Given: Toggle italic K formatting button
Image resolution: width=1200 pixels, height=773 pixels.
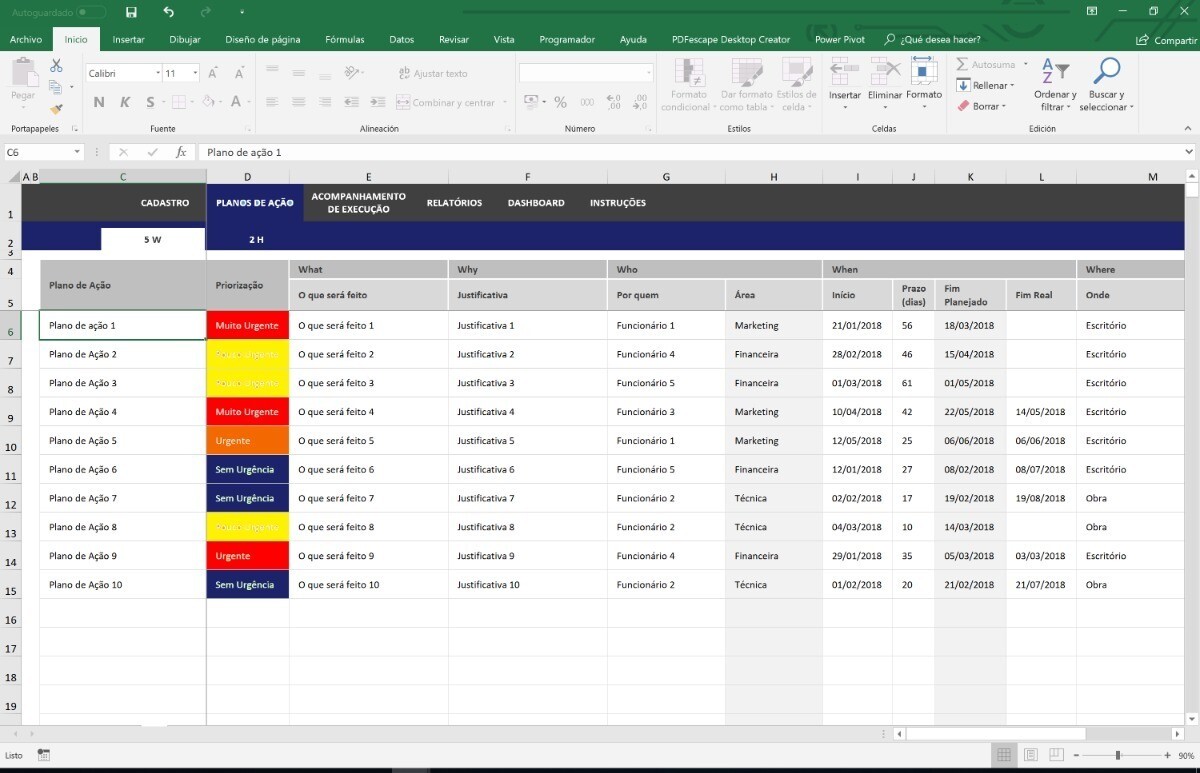Looking at the screenshot, I should [125, 102].
